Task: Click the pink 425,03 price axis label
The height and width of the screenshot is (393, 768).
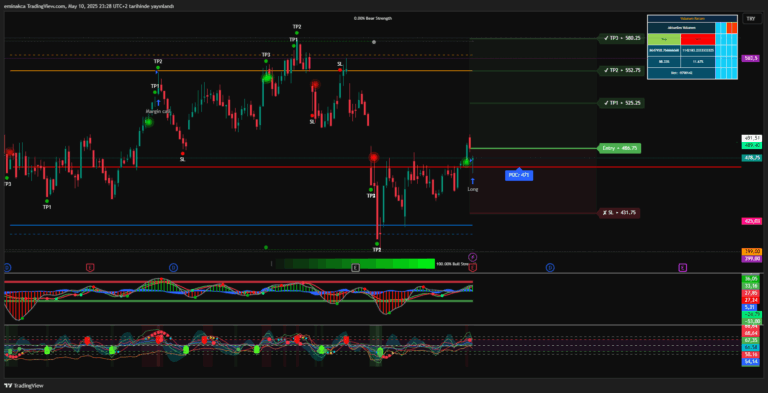Action: (x=751, y=221)
